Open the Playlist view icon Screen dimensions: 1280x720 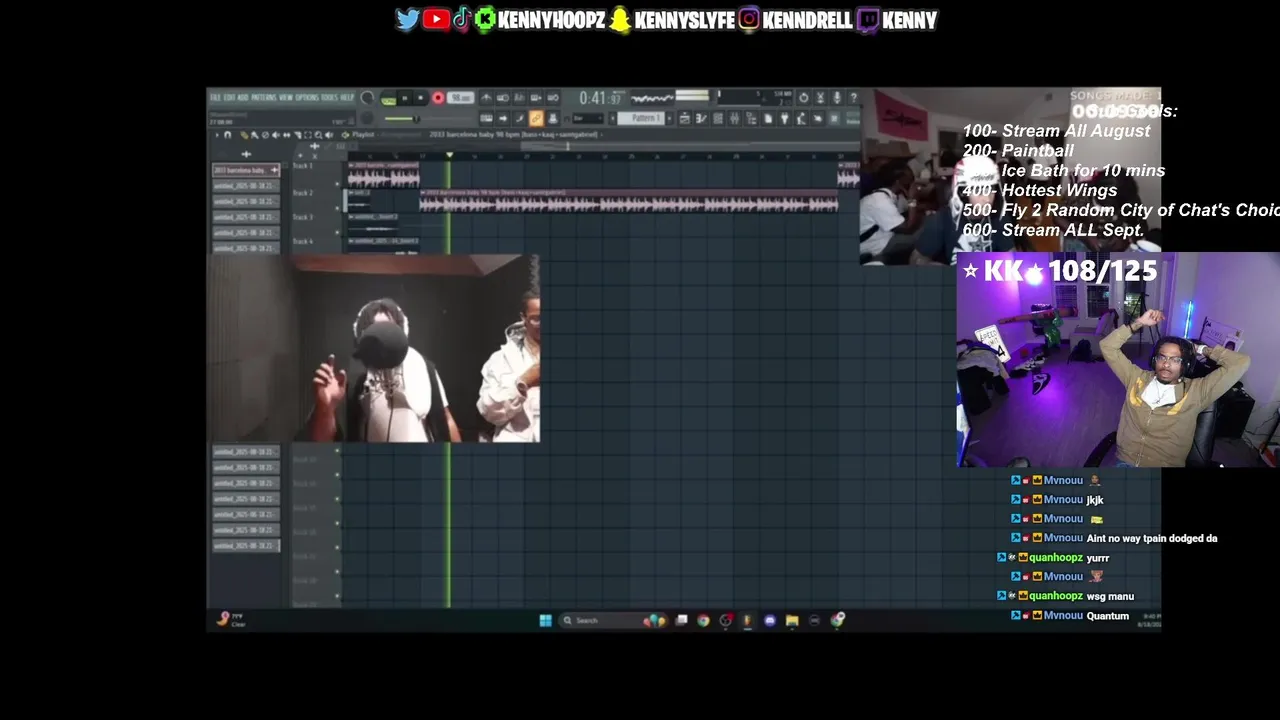pyautogui.click(x=685, y=118)
